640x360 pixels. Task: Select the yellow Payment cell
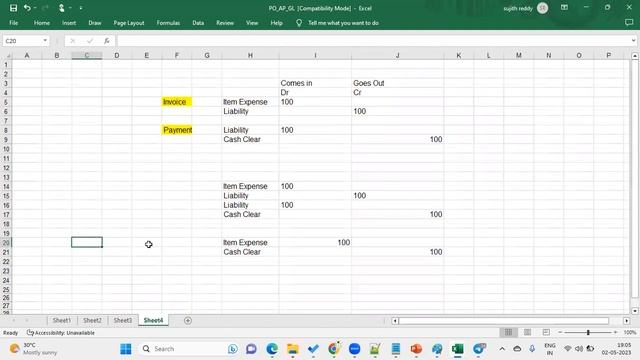(x=176, y=130)
